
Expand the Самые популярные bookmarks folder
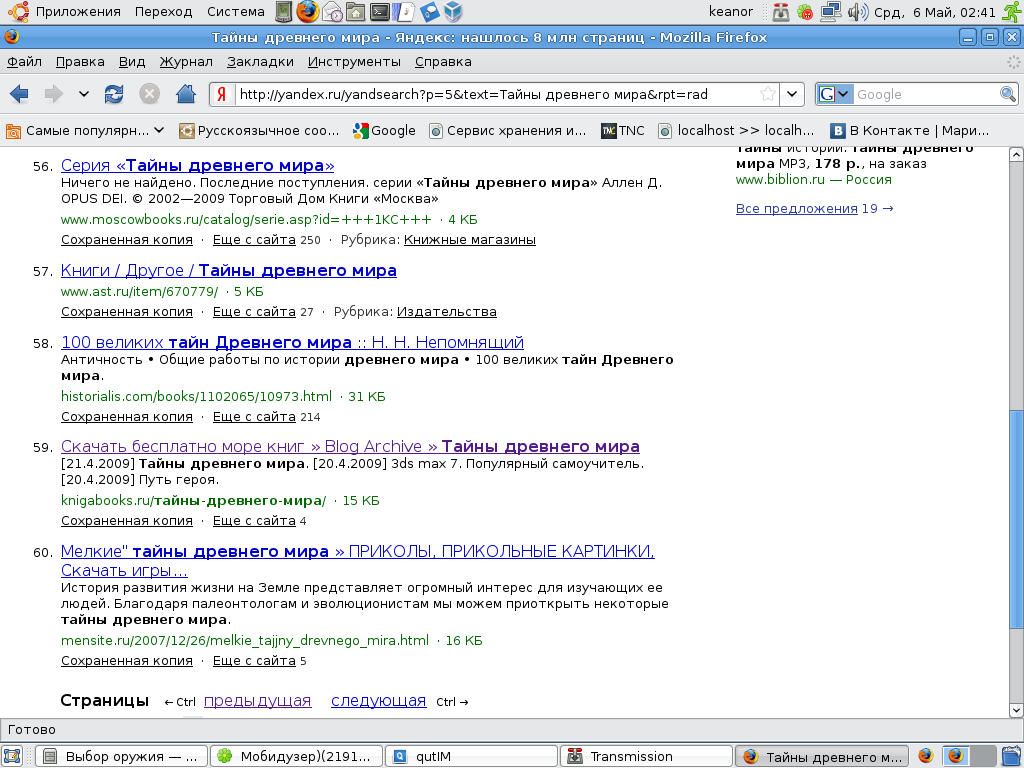(85, 131)
